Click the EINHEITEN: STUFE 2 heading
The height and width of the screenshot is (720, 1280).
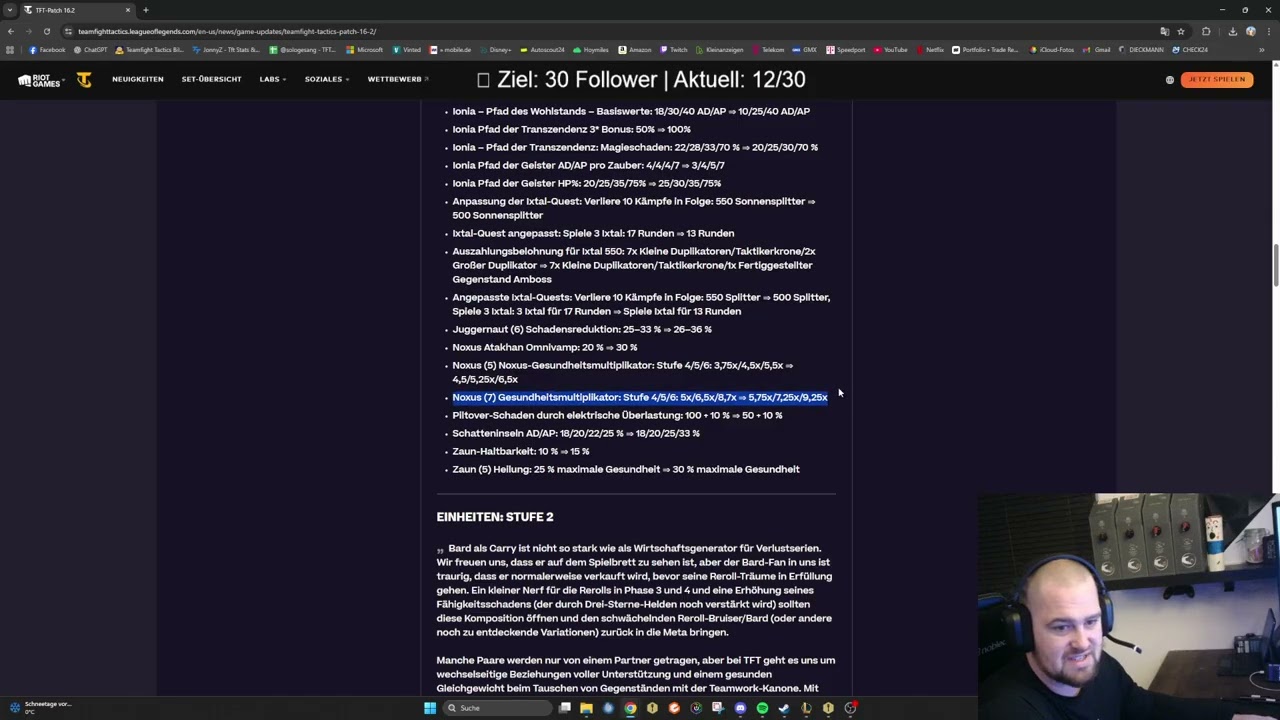(x=495, y=517)
